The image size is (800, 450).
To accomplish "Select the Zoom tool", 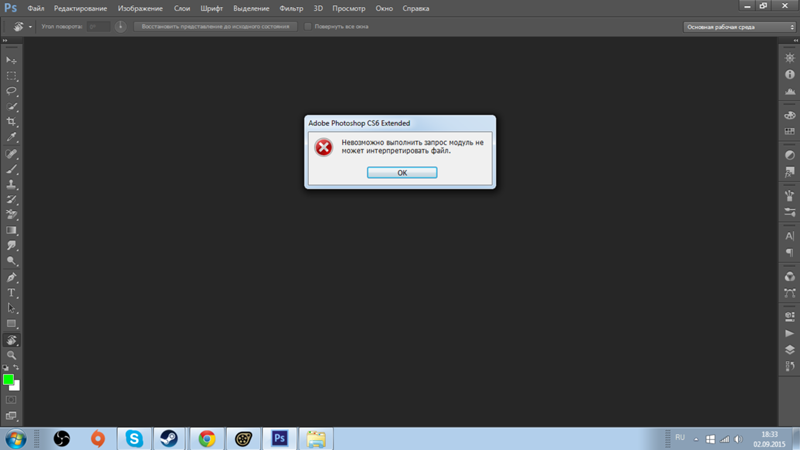I will (x=11, y=355).
